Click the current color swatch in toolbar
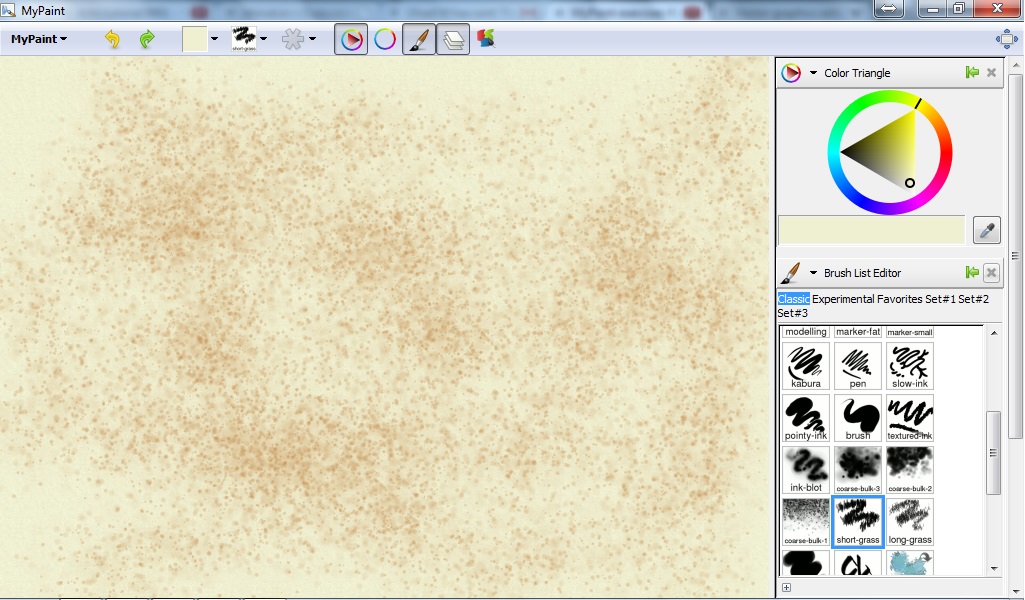 (x=195, y=39)
